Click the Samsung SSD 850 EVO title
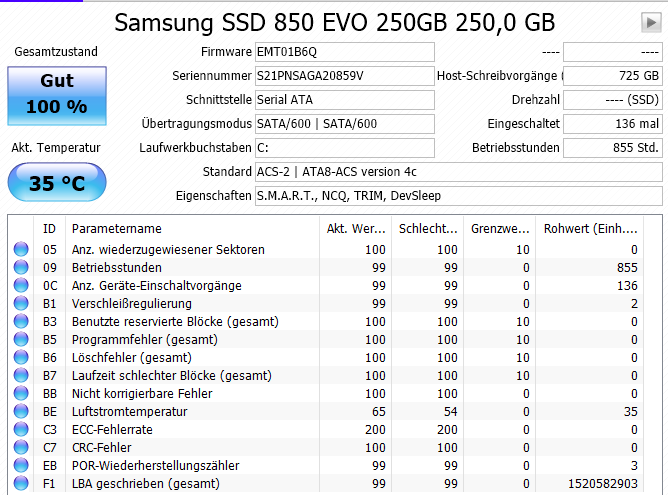 tap(334, 22)
